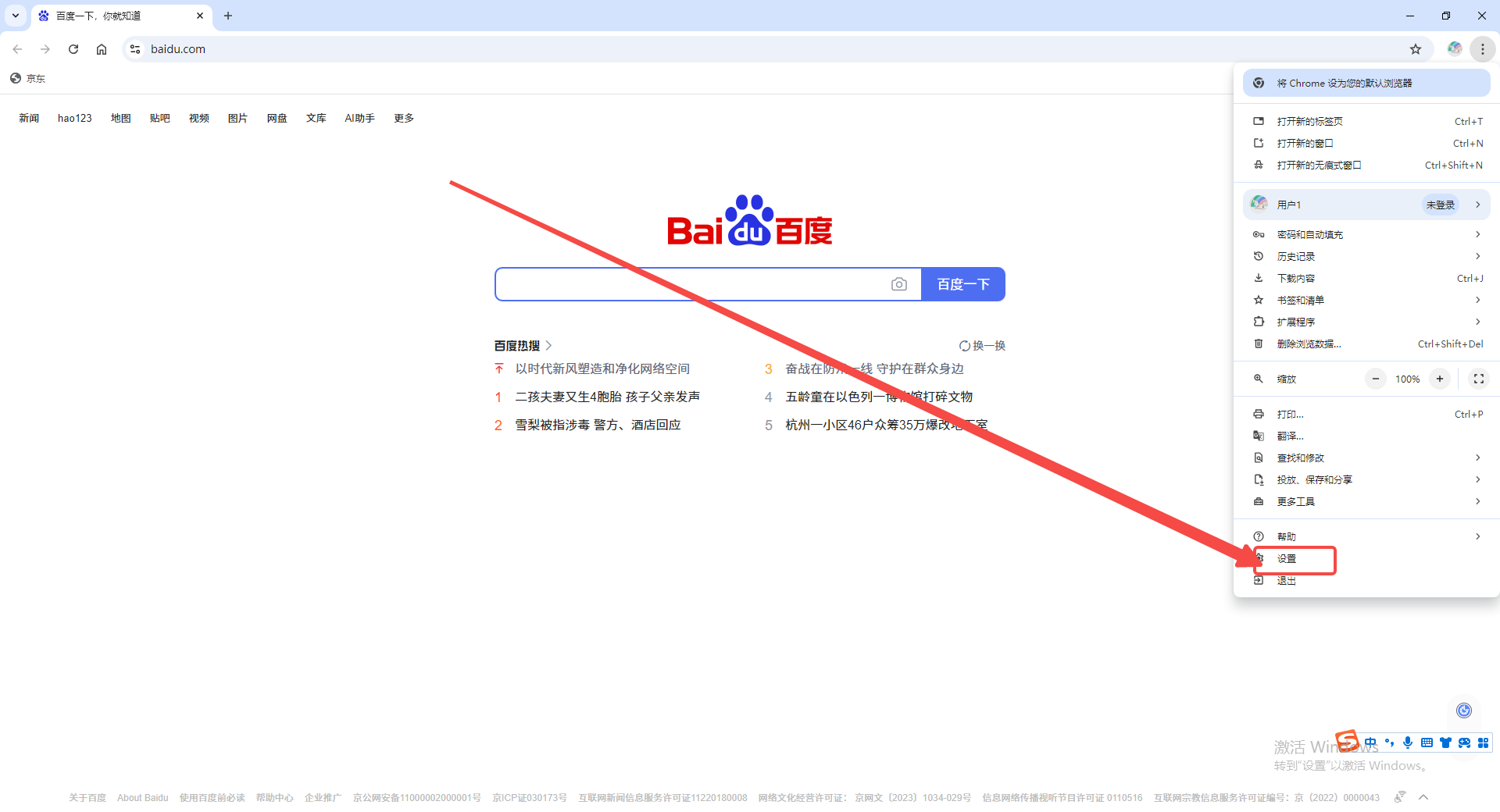Expand 历史记录 submenu
Screen dimensions: 1500x812
1366,256
